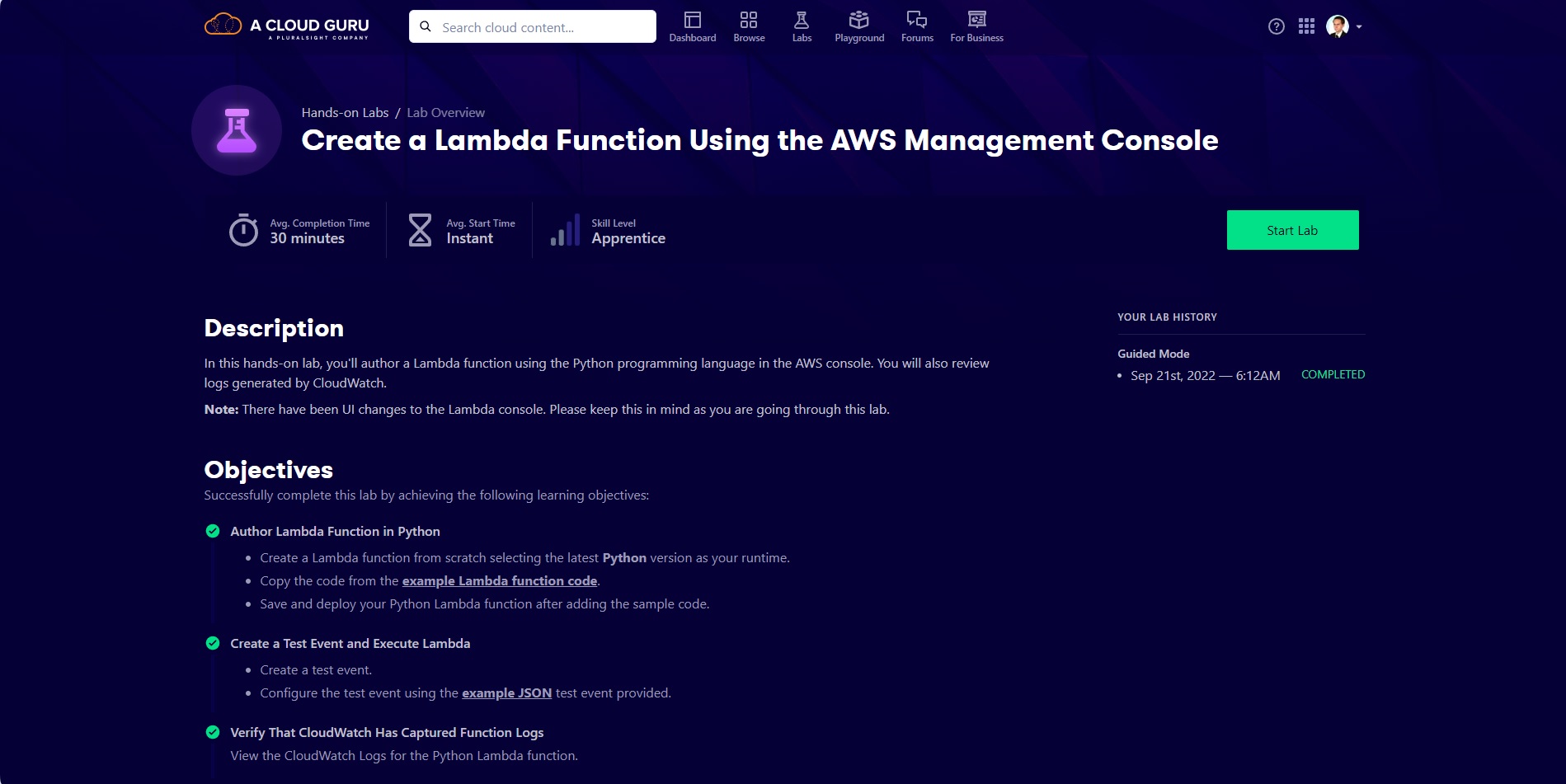Open the example Lambda function code link
1566x784 pixels.
[x=500, y=581]
